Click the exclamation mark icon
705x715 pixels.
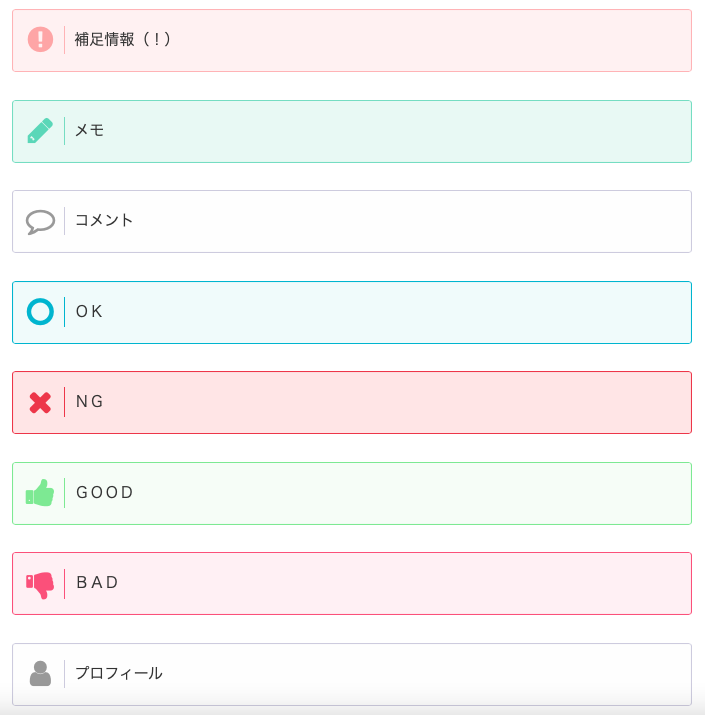pos(40,40)
